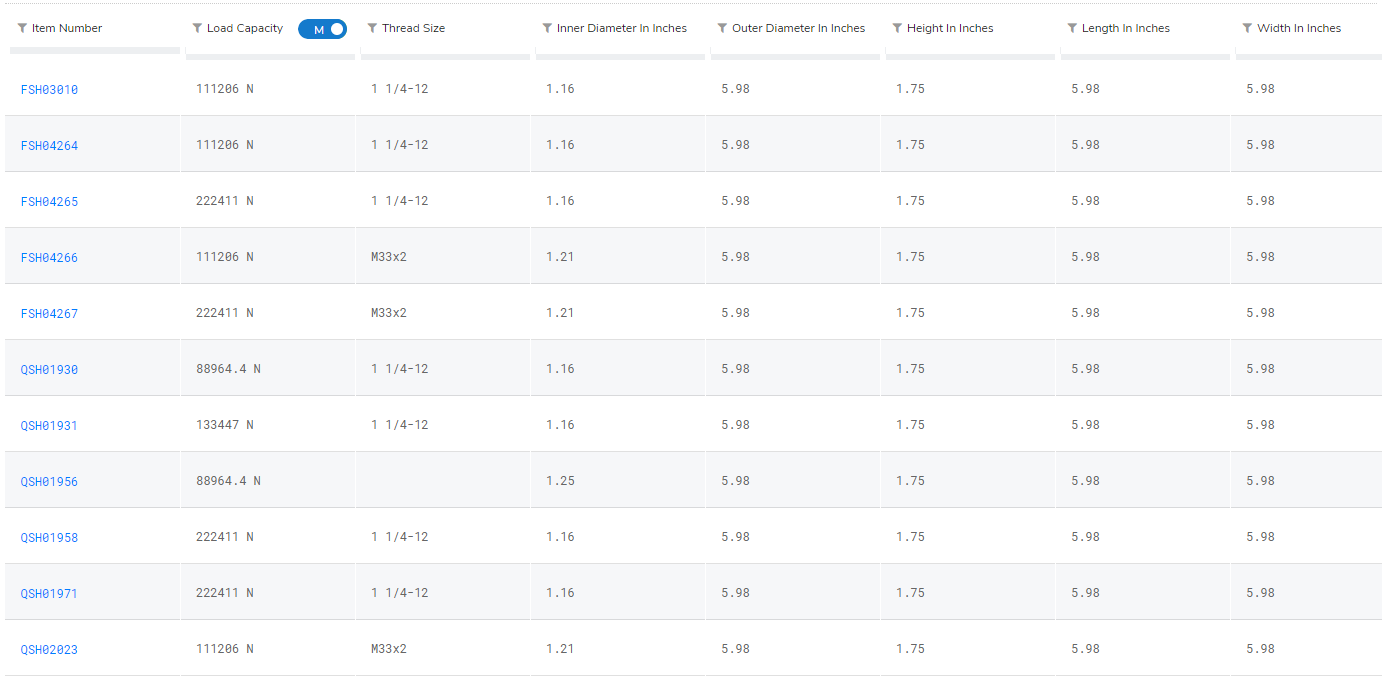Screen dimensions: 1383x679
Task: Open item FSH04267 link
Action: pyautogui.click(x=49, y=314)
